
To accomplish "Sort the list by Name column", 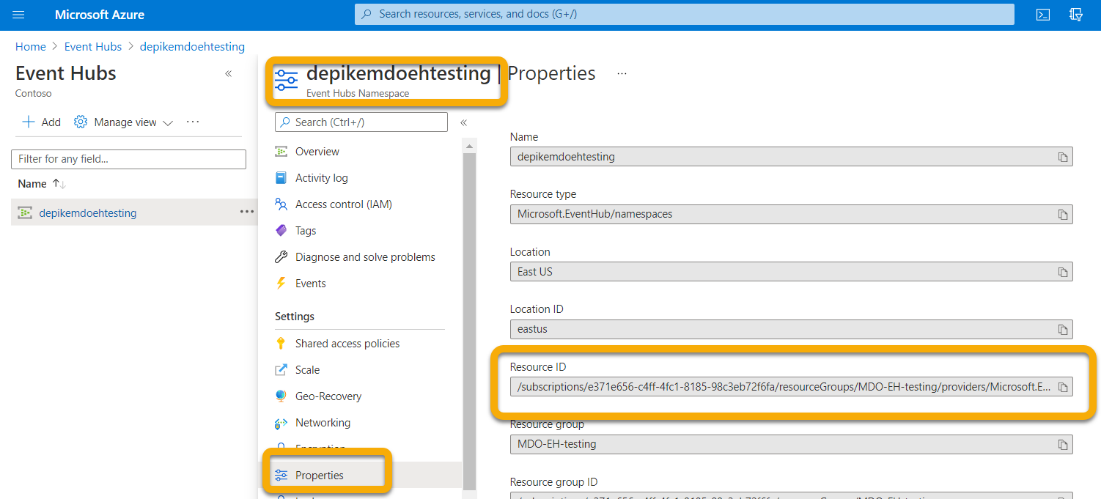I will [42, 184].
